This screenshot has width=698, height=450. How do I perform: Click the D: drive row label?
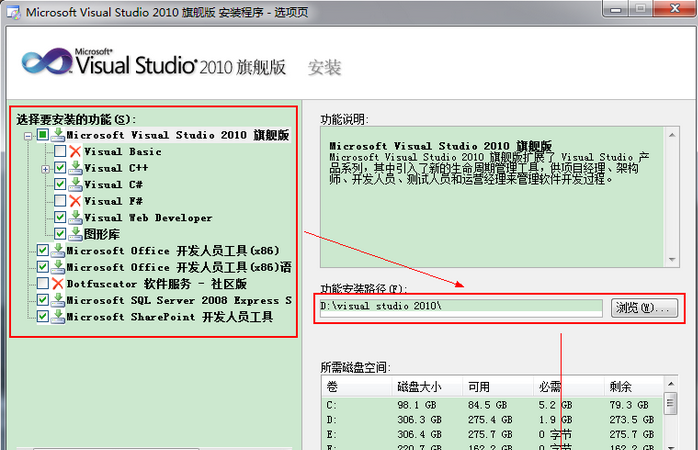pos(332,420)
